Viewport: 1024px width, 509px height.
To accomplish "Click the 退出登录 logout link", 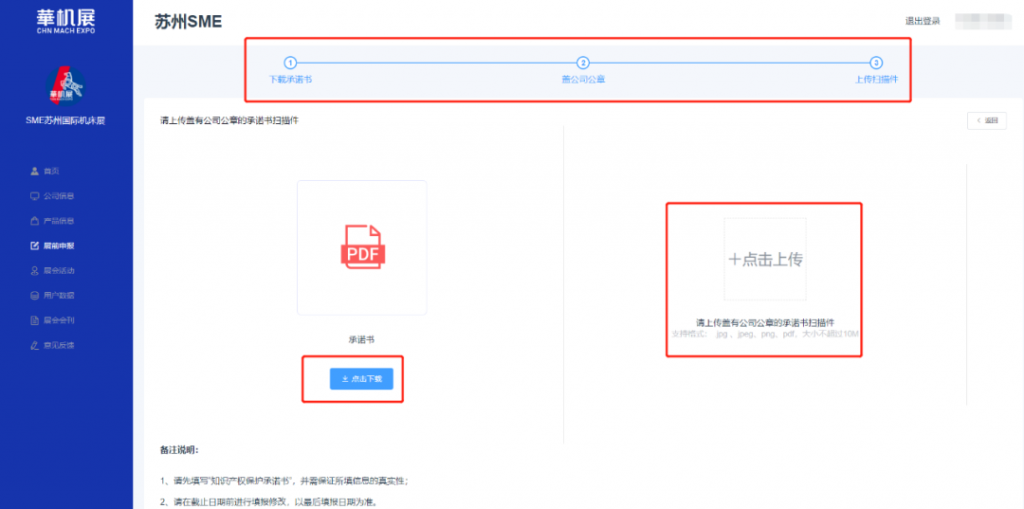I will tap(922, 22).
